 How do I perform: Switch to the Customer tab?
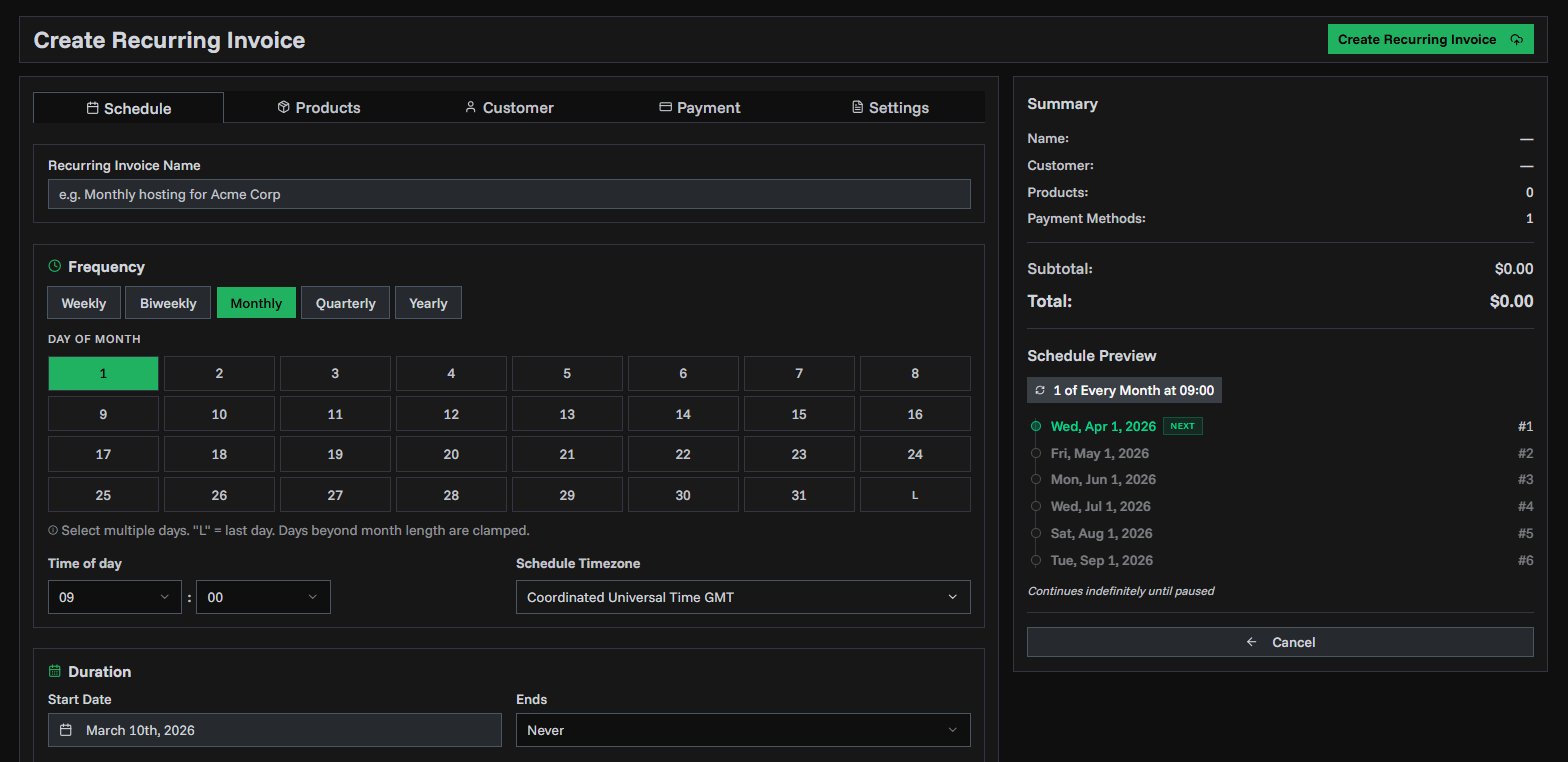[x=509, y=108]
